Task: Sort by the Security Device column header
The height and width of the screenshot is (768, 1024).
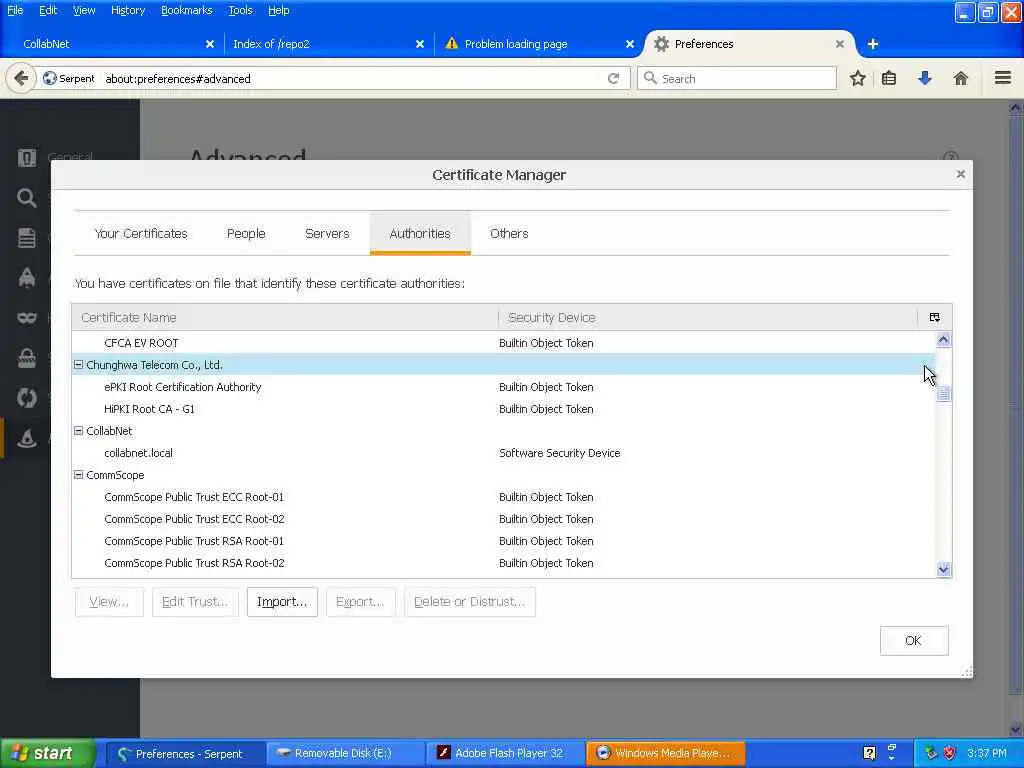Action: (x=708, y=317)
